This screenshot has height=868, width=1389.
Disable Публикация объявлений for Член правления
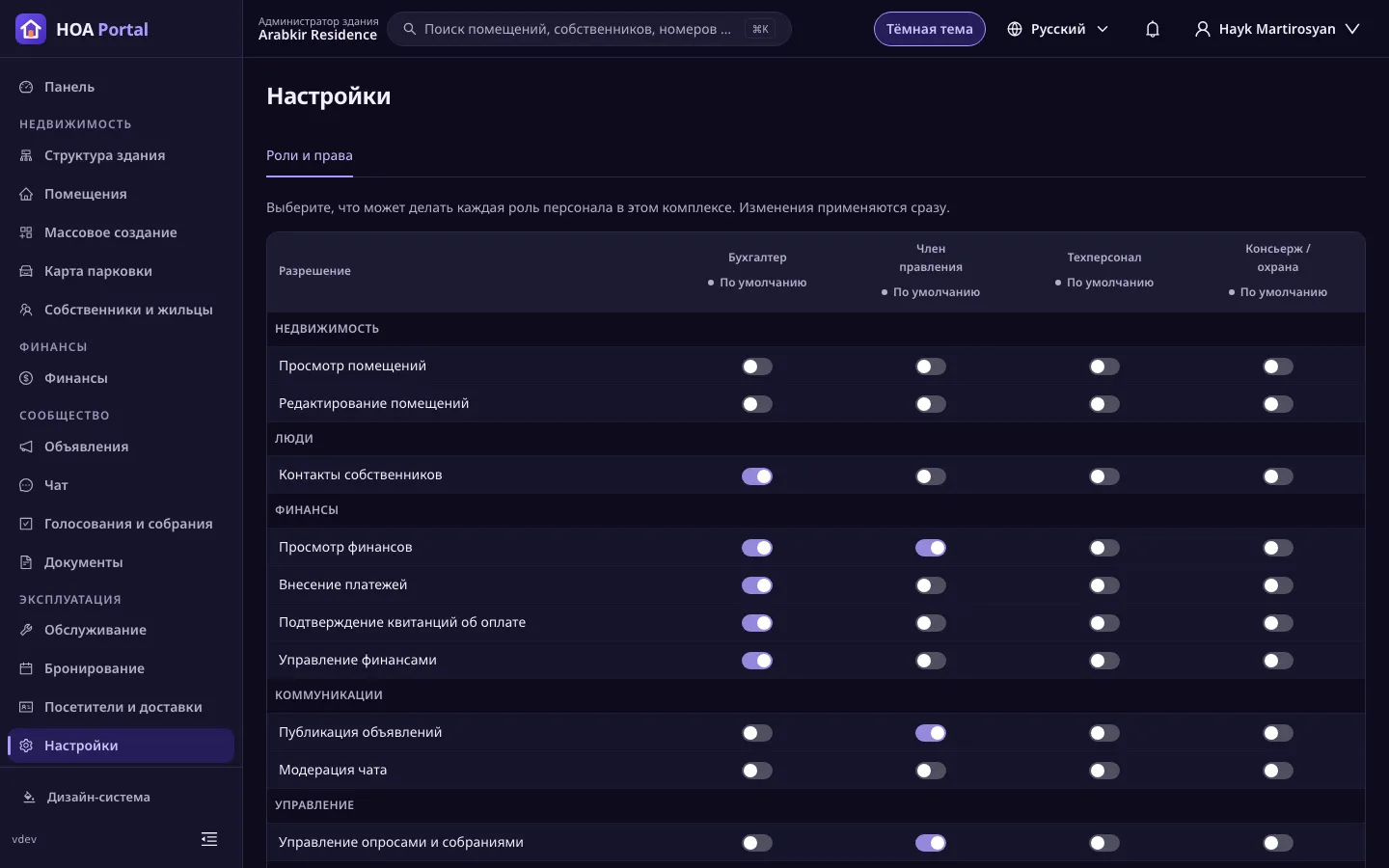coord(931,733)
